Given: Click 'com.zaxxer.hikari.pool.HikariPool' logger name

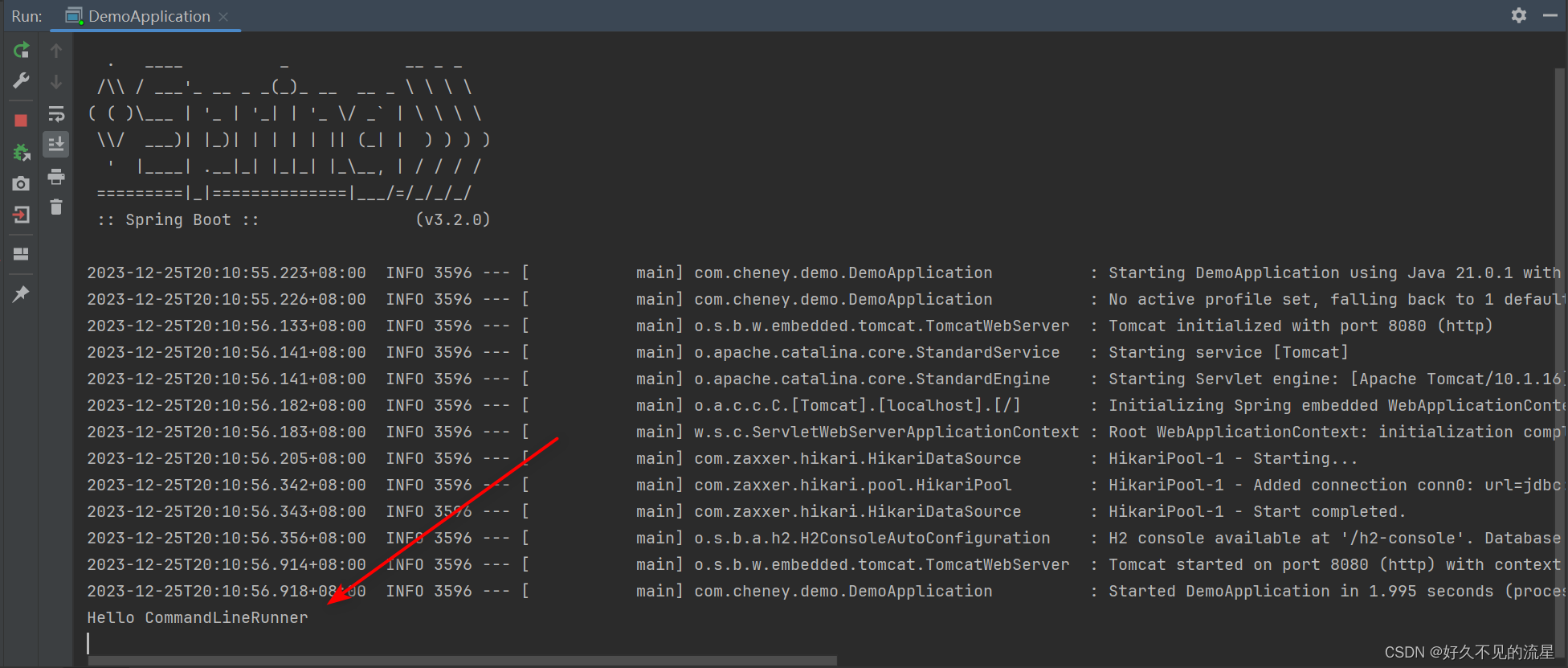Looking at the screenshot, I should click(x=853, y=485).
